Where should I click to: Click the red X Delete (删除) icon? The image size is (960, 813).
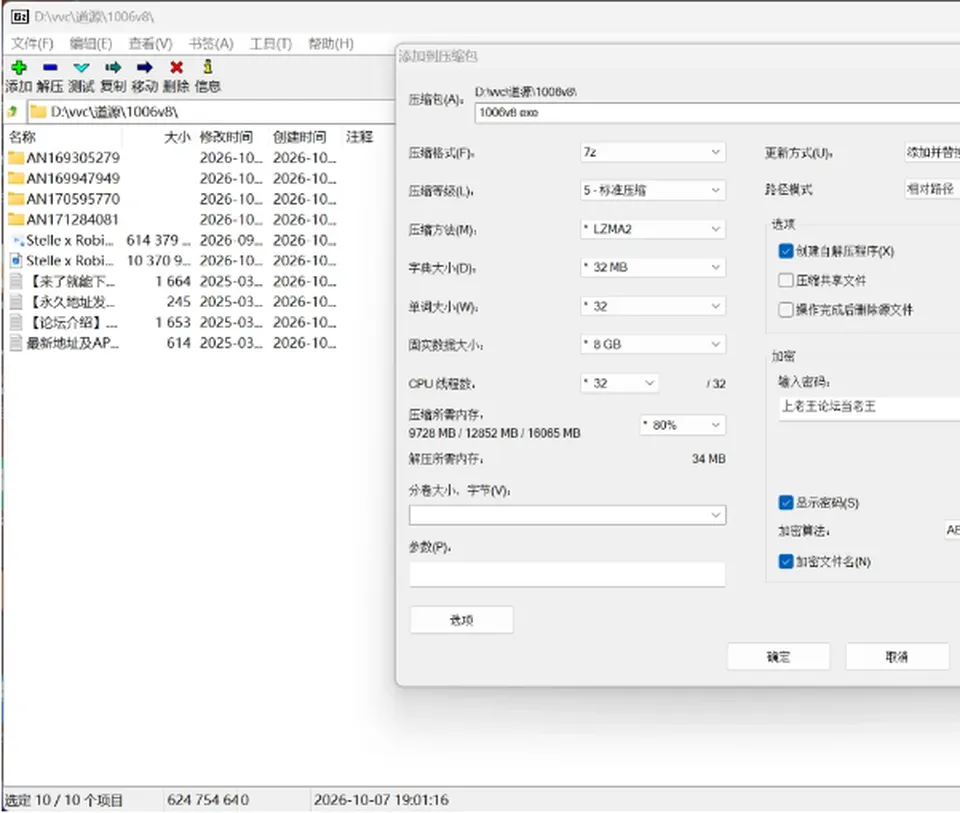(x=176, y=67)
